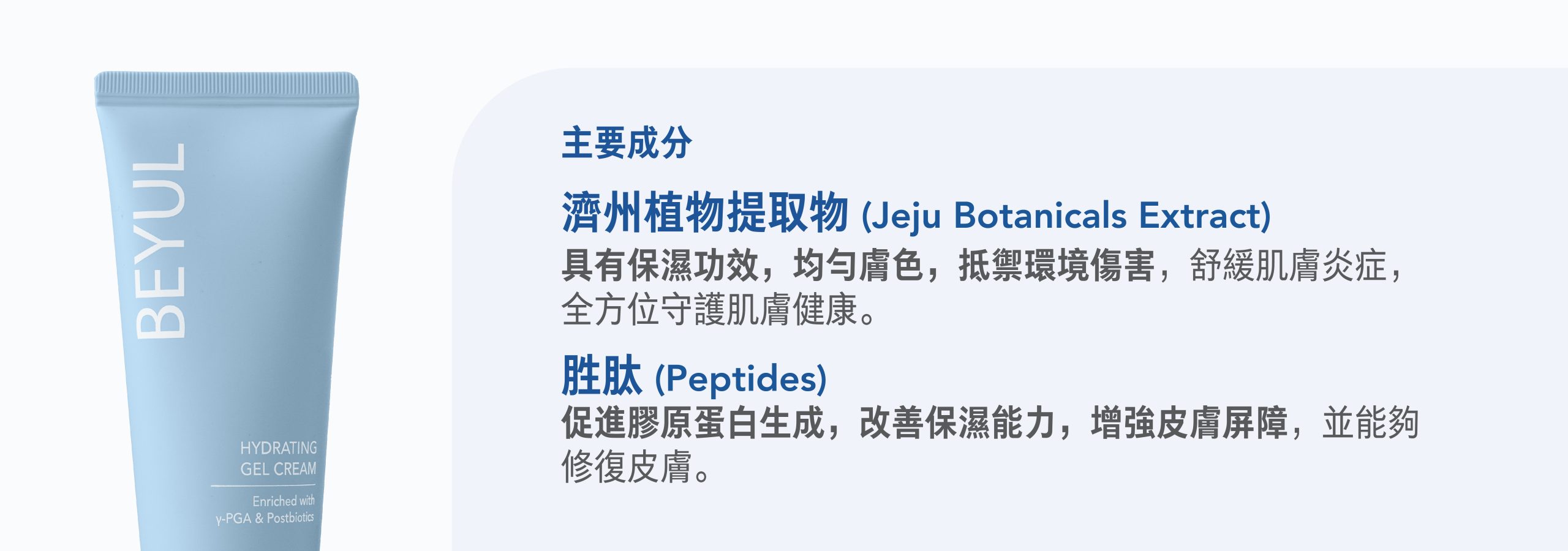Click the "(Peptides)" English label
Image resolution: width=1568 pixels, height=551 pixels.
tap(741, 378)
